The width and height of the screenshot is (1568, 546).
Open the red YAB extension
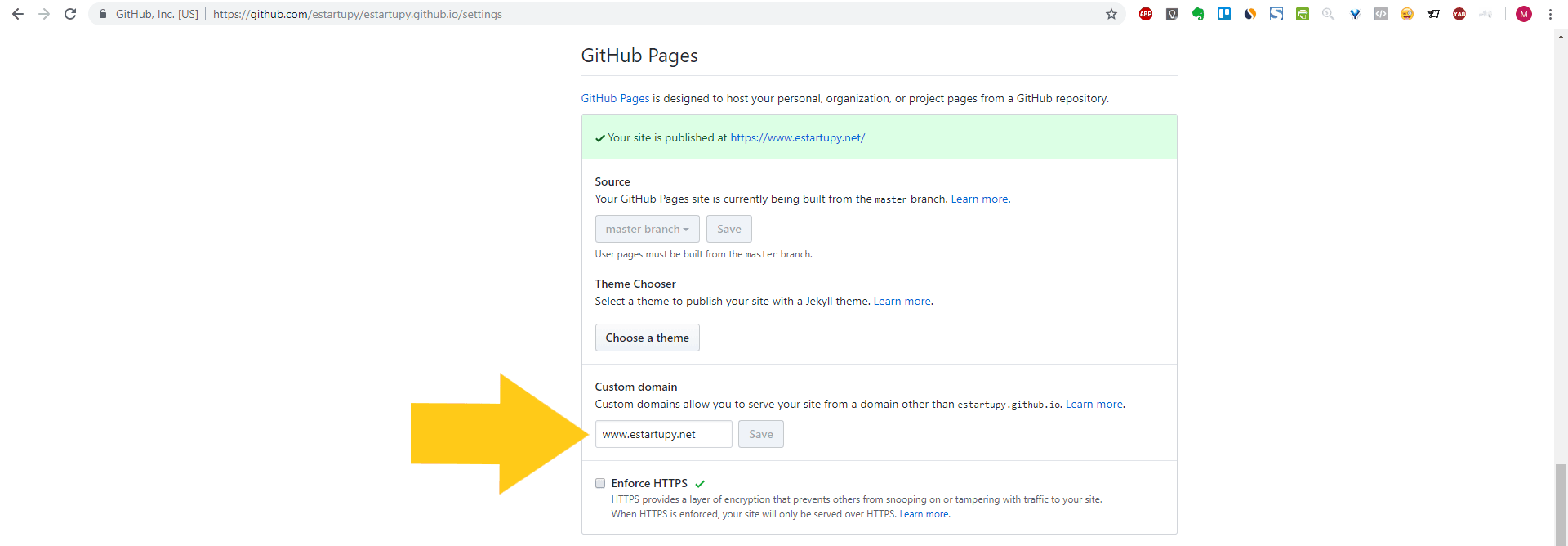tap(1459, 14)
